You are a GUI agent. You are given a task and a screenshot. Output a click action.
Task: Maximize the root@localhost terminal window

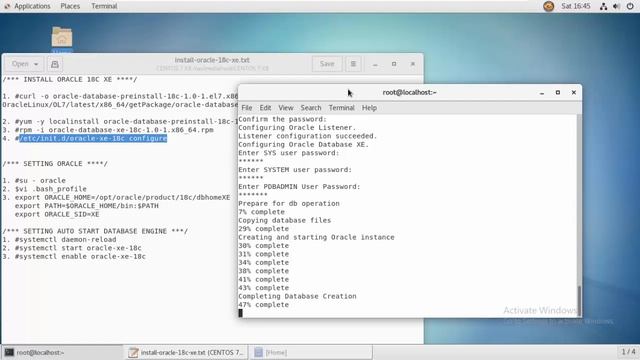tap(558, 93)
